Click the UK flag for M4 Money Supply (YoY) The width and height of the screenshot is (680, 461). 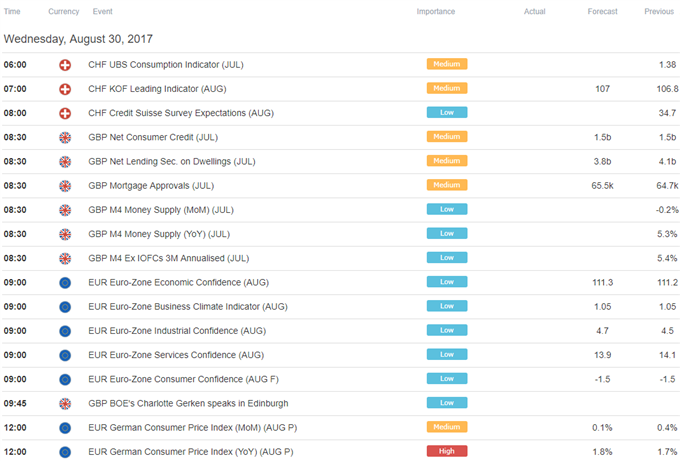pos(65,235)
